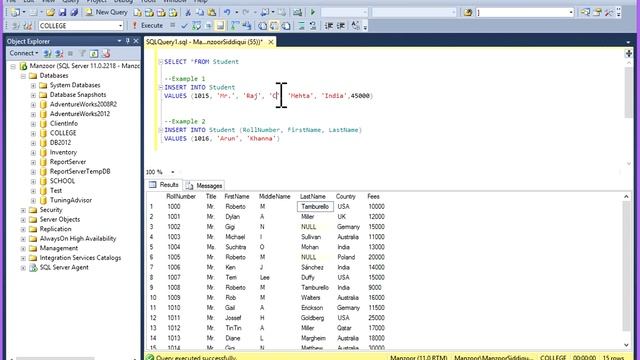Click the Connect Object Explorer icon
The width and height of the screenshot is (640, 360).
click(x=47, y=53)
